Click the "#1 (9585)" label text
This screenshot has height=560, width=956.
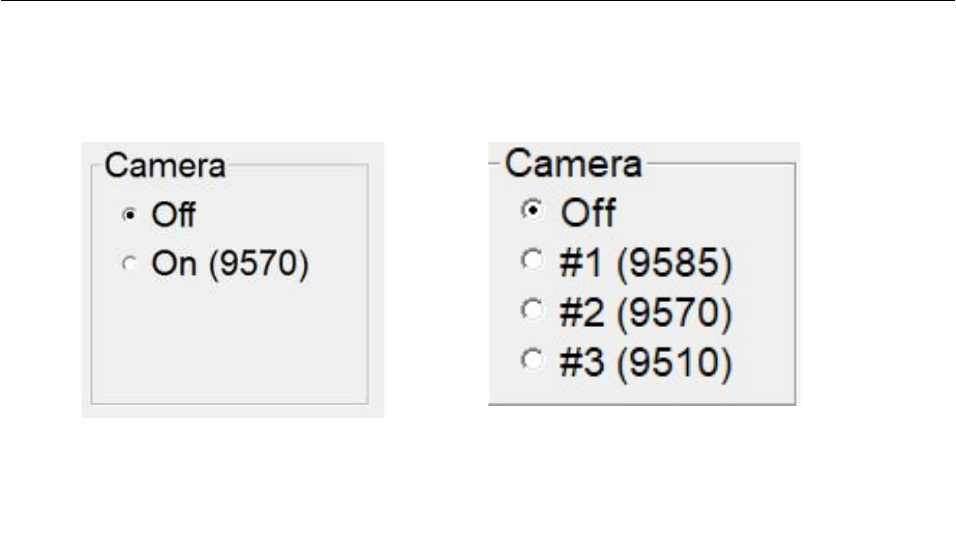[648, 262]
